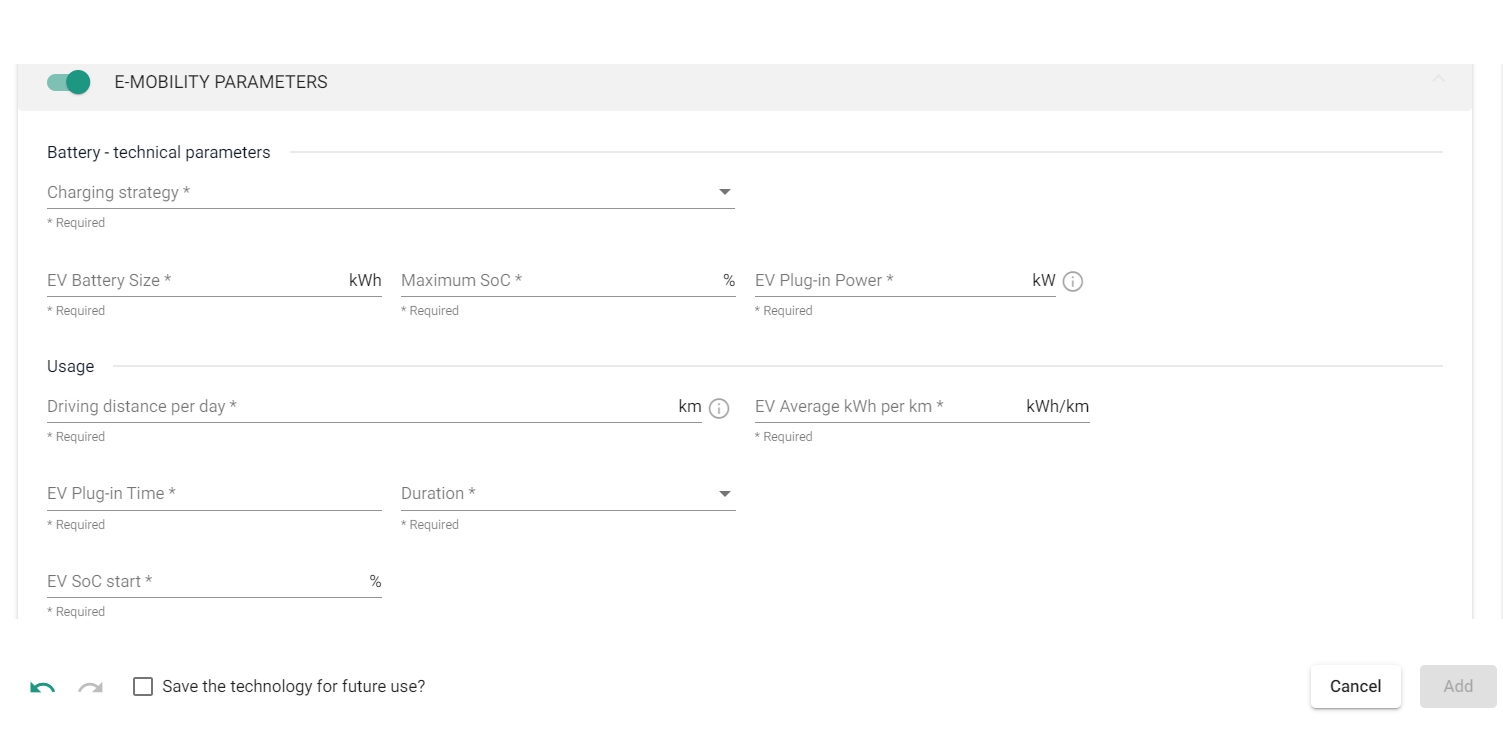The width and height of the screenshot is (1503, 730).
Task: Click info icon next to EV Plug-in Power
Action: [x=1072, y=282]
